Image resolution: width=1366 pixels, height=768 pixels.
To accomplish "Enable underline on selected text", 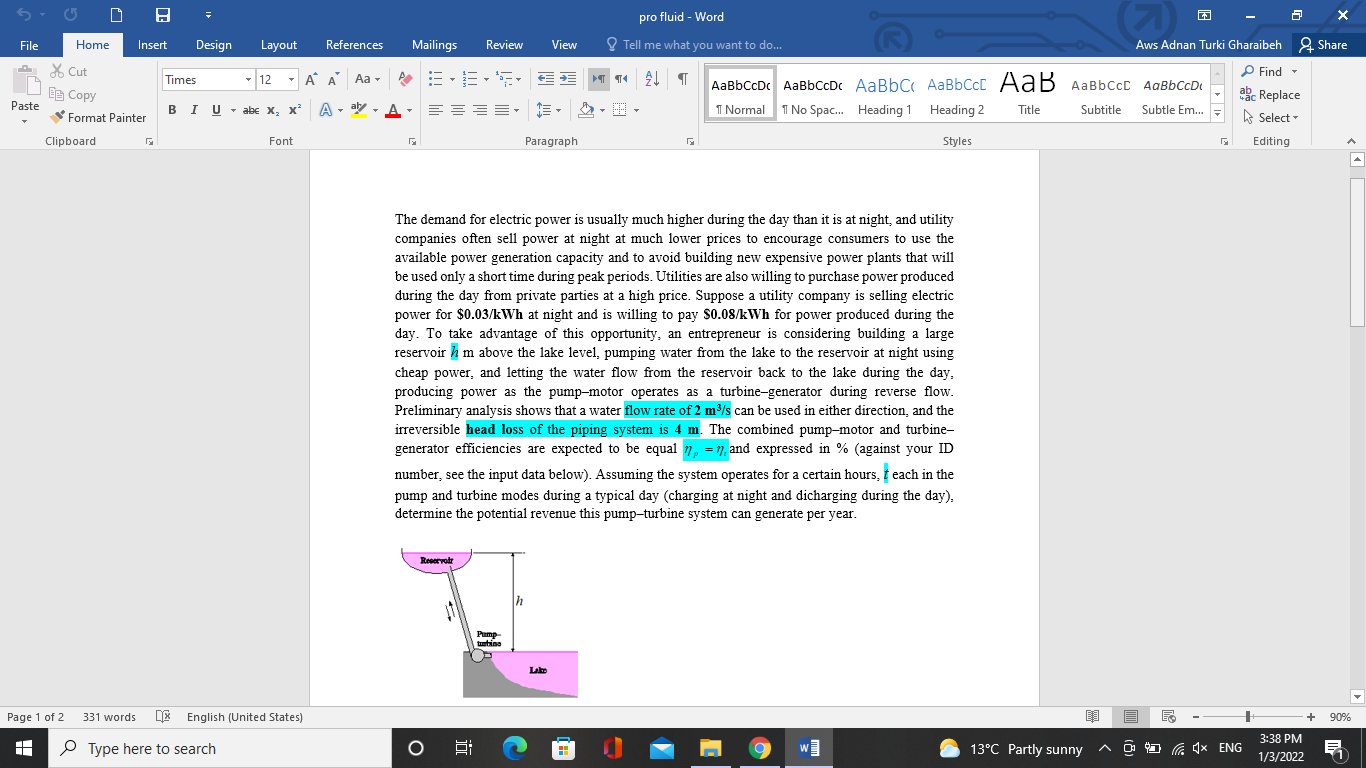I will pyautogui.click(x=213, y=110).
